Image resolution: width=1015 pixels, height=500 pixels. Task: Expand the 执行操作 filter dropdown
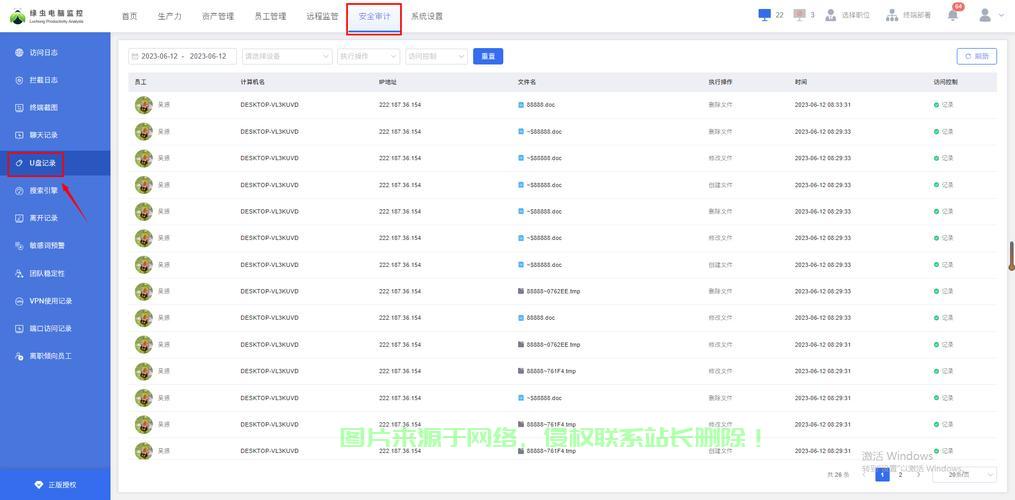(368, 57)
